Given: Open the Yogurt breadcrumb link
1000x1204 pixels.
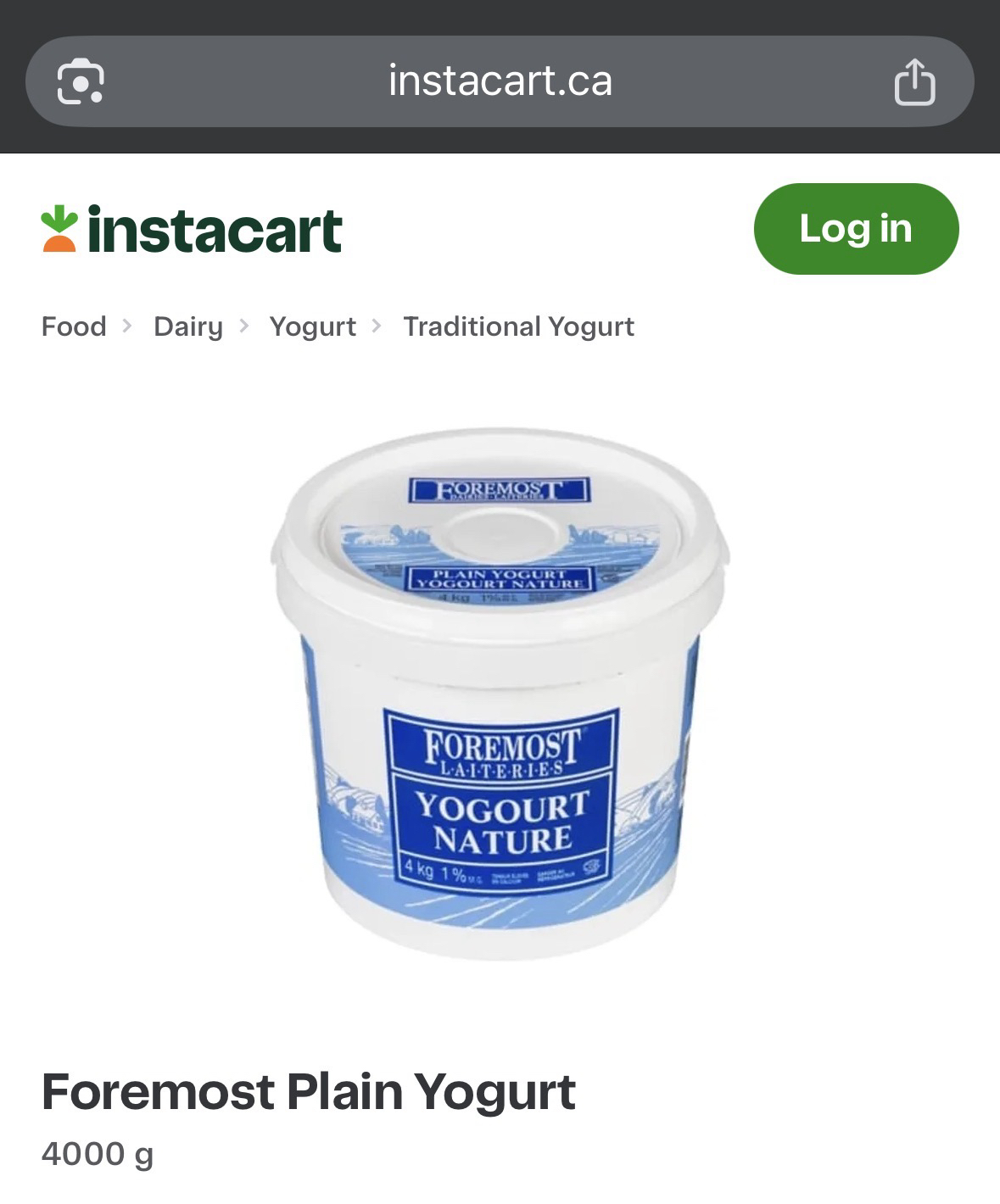Looking at the screenshot, I should coord(312,326).
